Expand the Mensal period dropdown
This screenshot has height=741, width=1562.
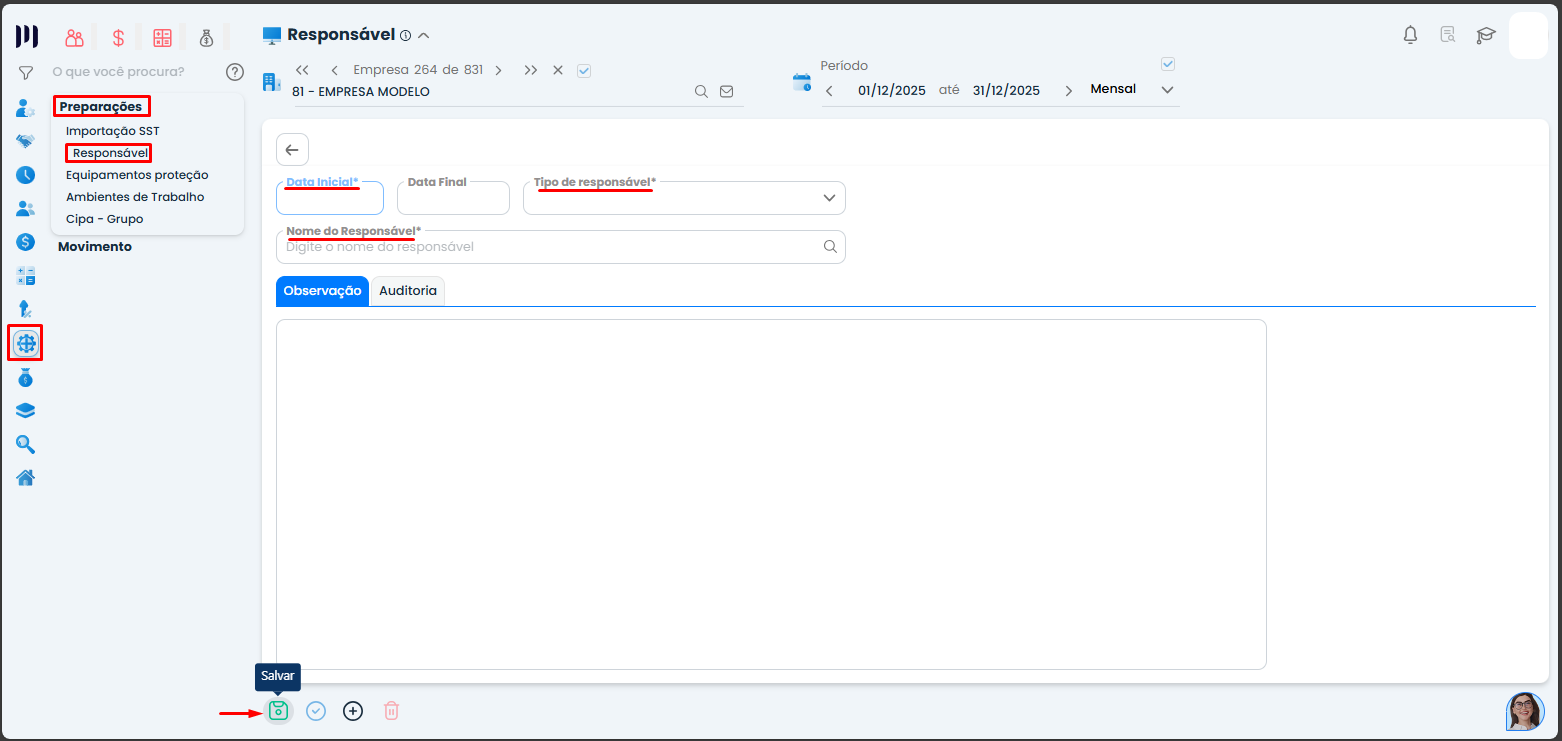click(x=1166, y=90)
